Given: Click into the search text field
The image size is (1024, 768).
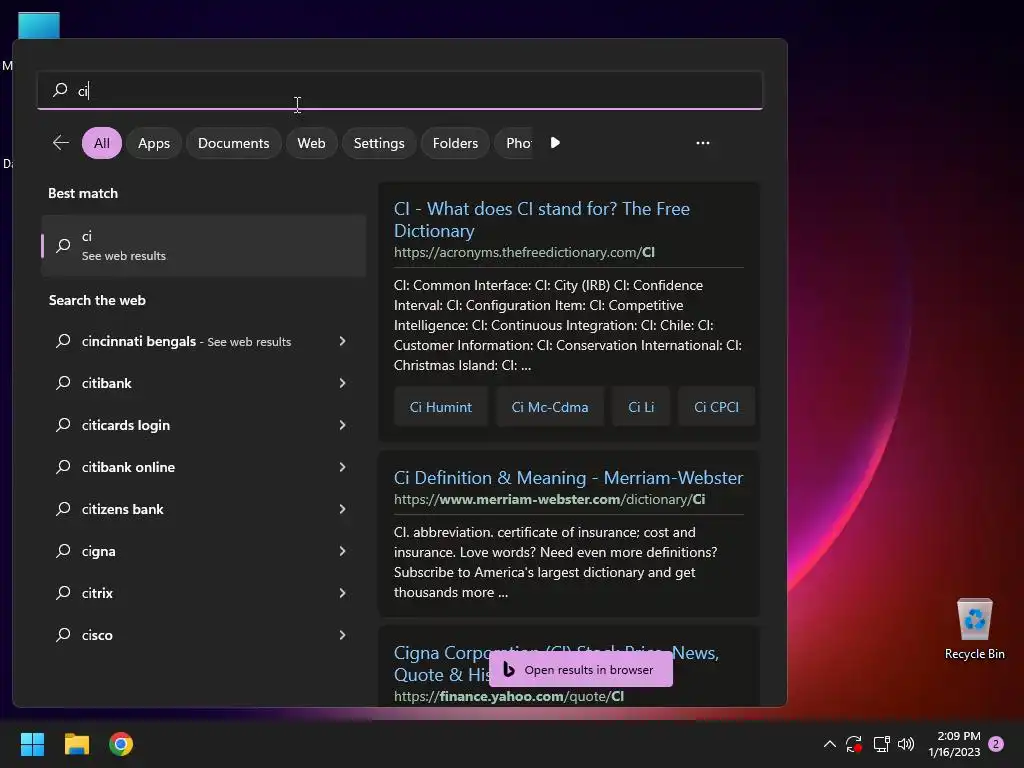Looking at the screenshot, I should (400, 90).
